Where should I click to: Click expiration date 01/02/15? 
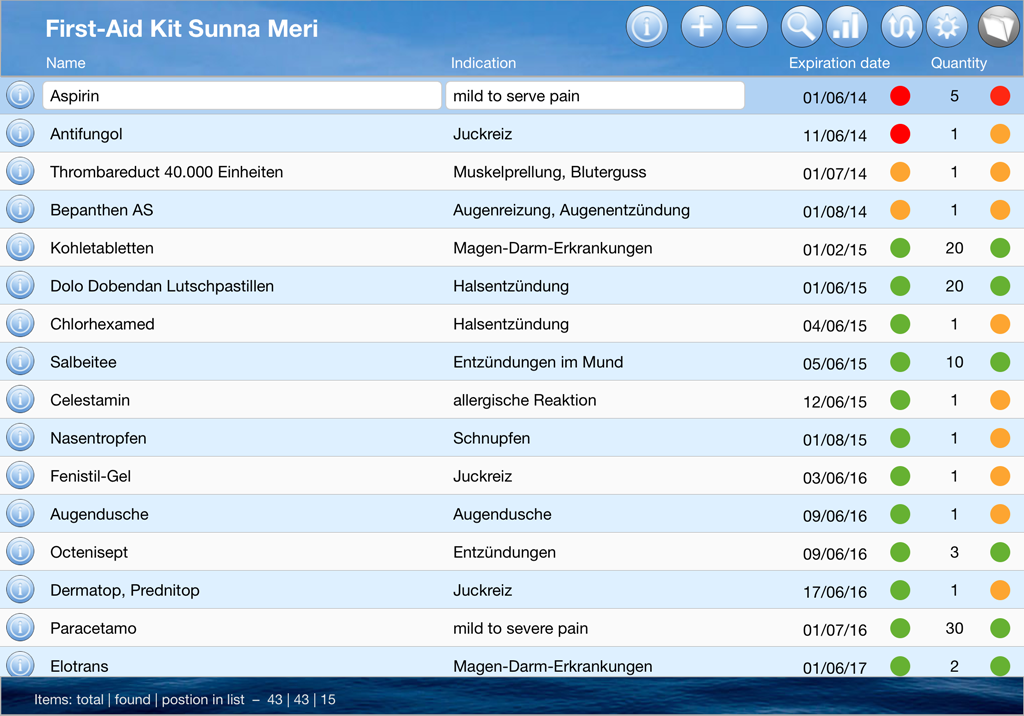click(835, 249)
